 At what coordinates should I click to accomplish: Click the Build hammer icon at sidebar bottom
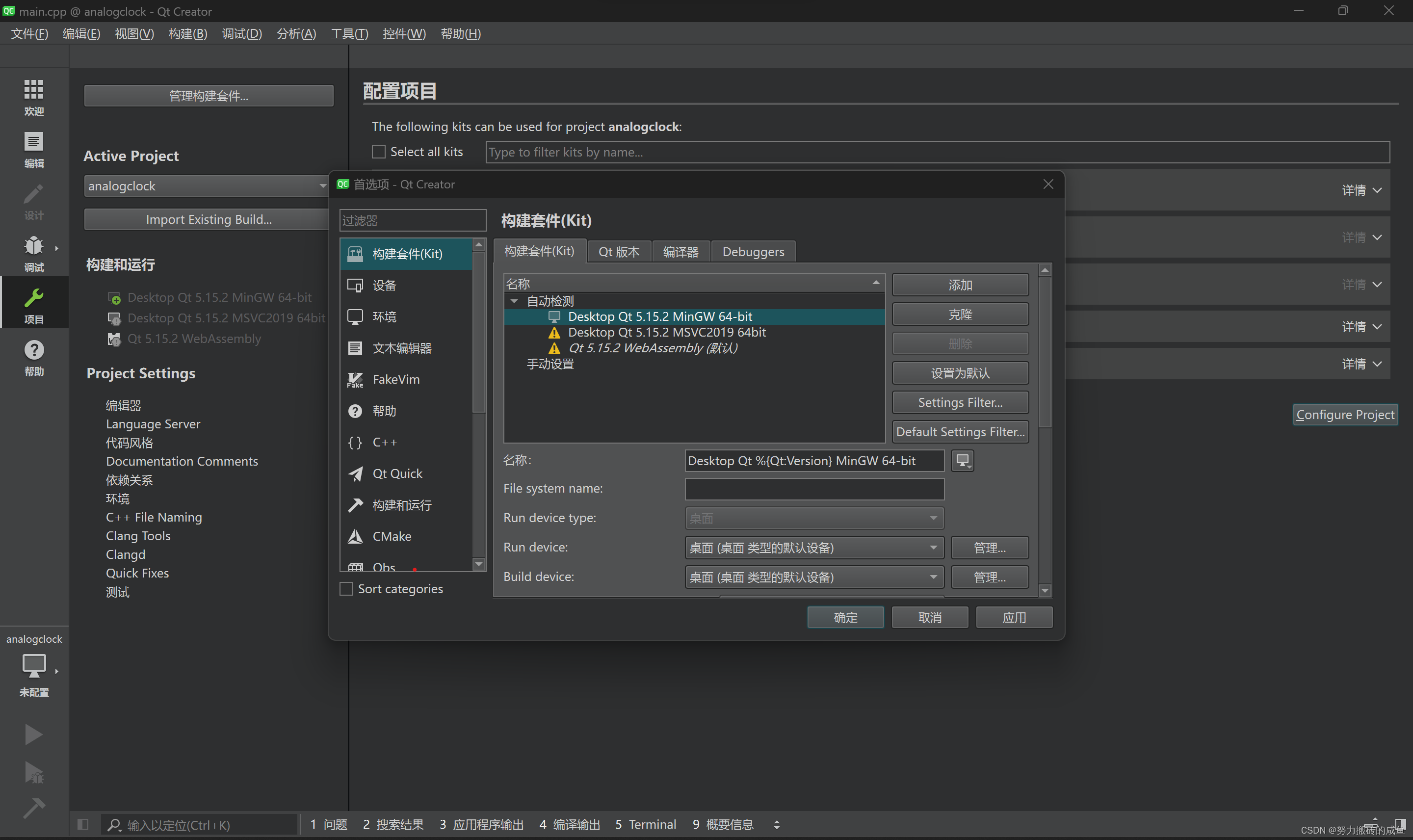(33, 808)
